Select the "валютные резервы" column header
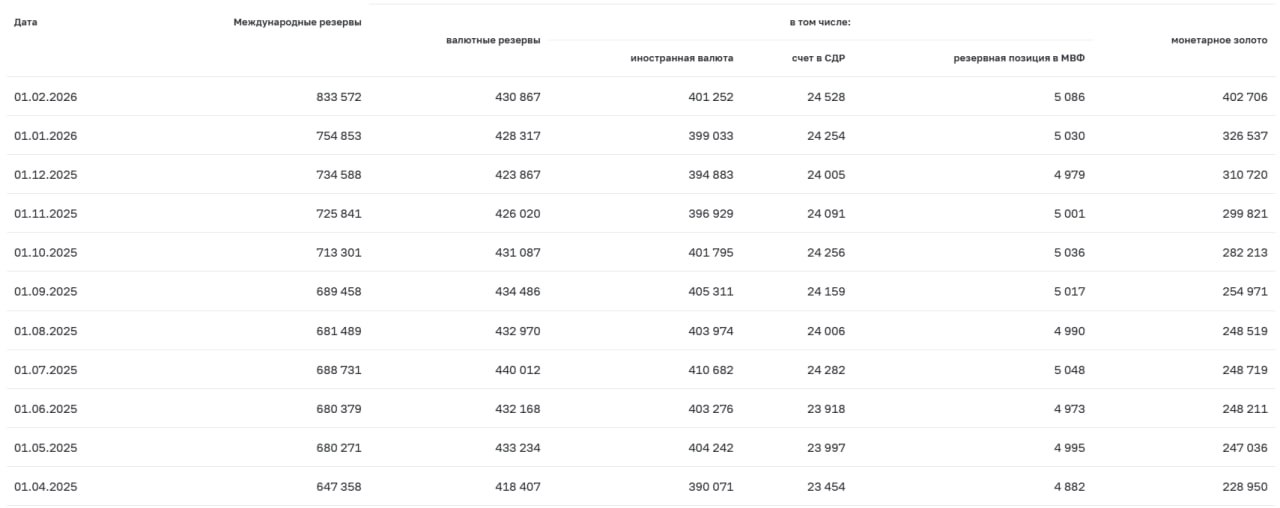Screen dimensions: 1280x508 tap(493, 40)
